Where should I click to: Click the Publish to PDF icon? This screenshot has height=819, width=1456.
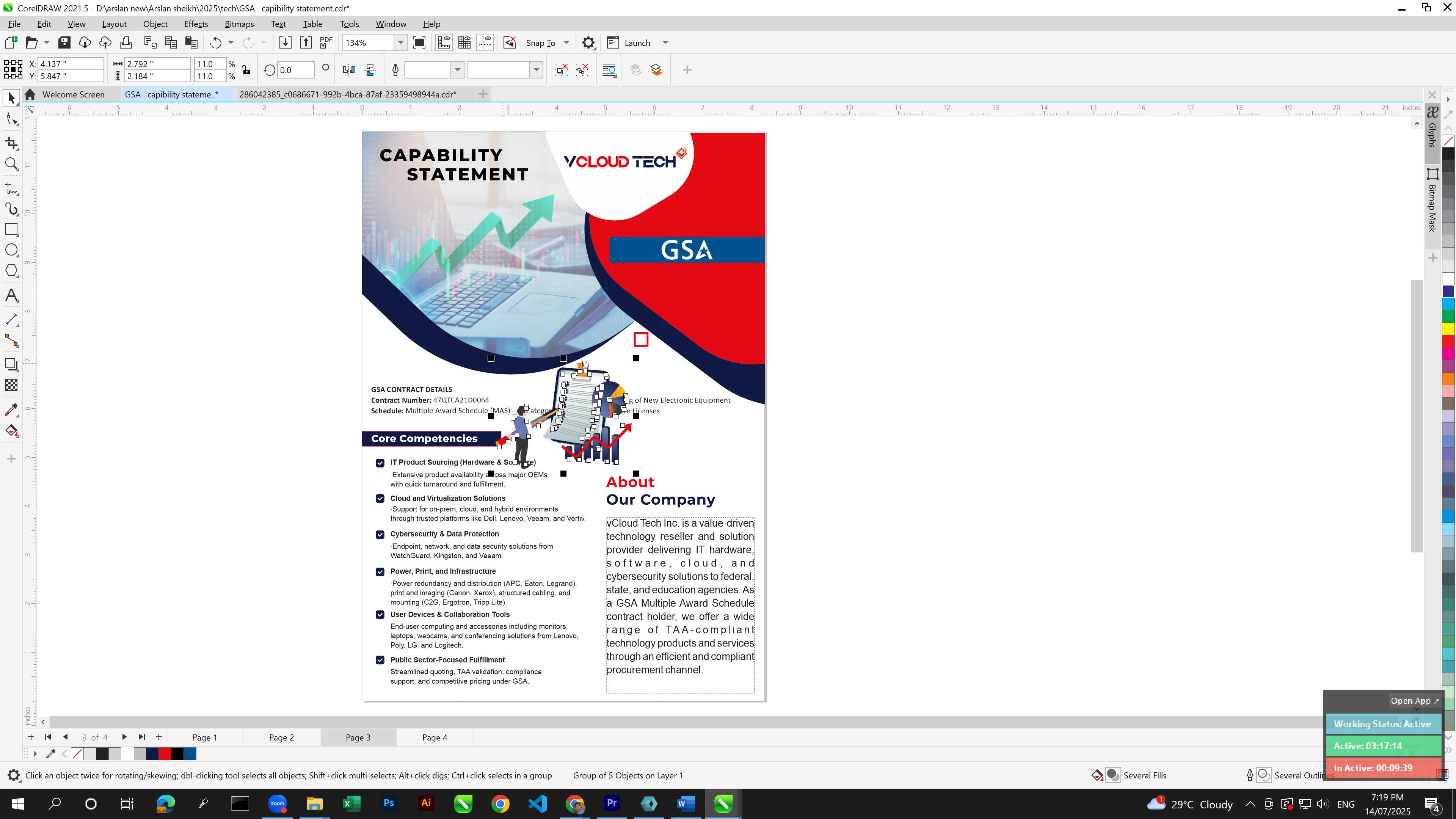tap(326, 42)
